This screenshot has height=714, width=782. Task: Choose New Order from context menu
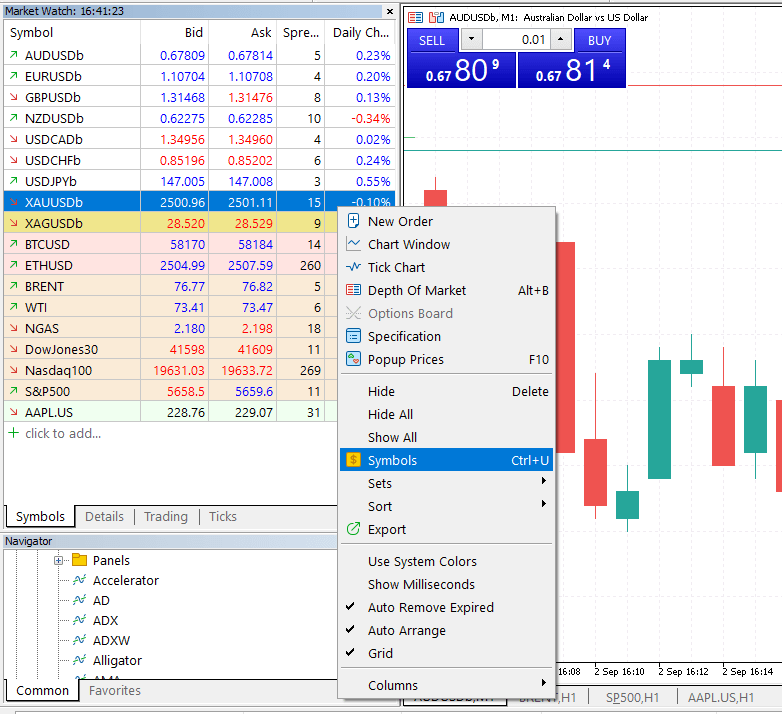coord(446,221)
